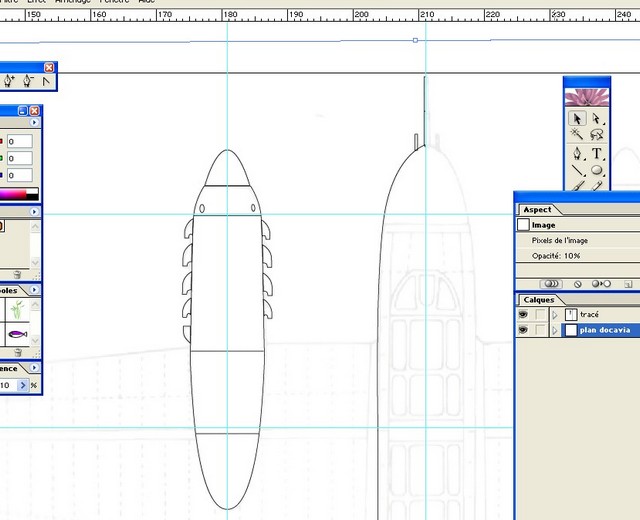Select the Pen tool in toolbox

click(577, 153)
